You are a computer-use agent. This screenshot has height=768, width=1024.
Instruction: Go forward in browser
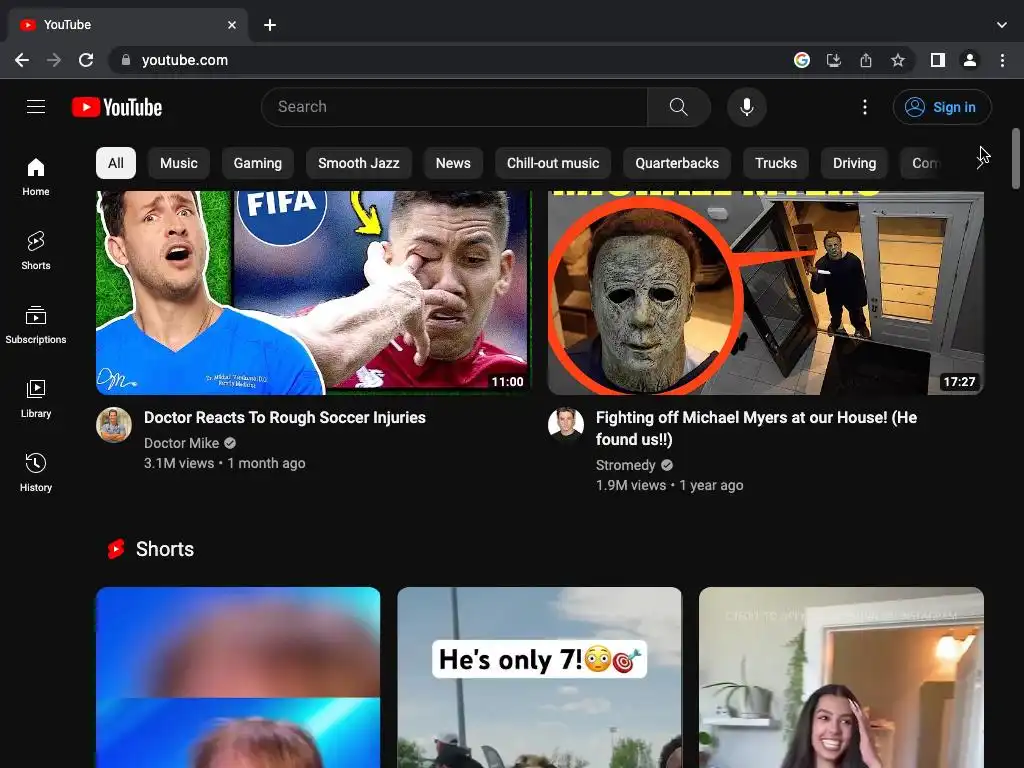pos(54,60)
